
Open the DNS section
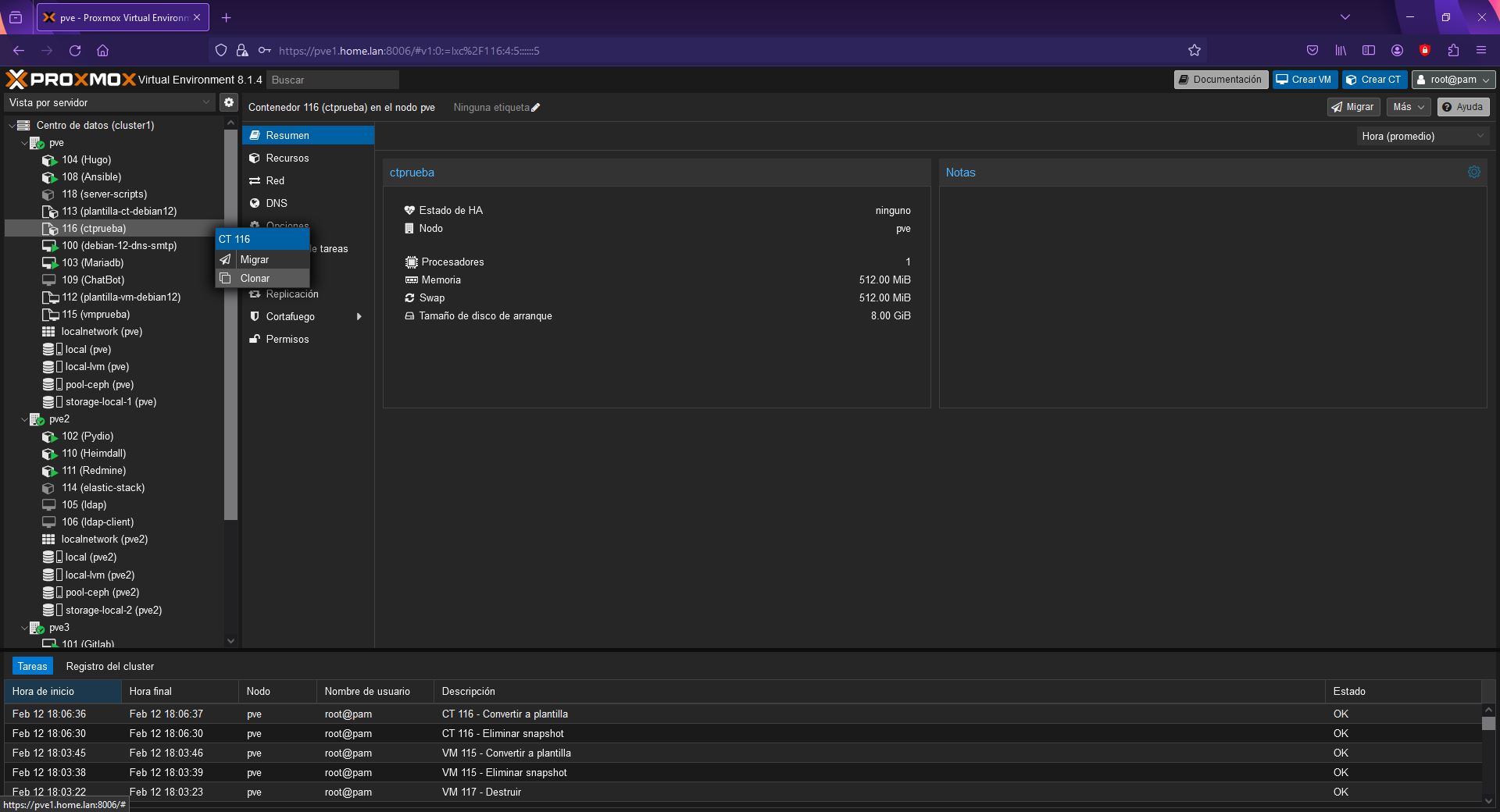[308, 203]
